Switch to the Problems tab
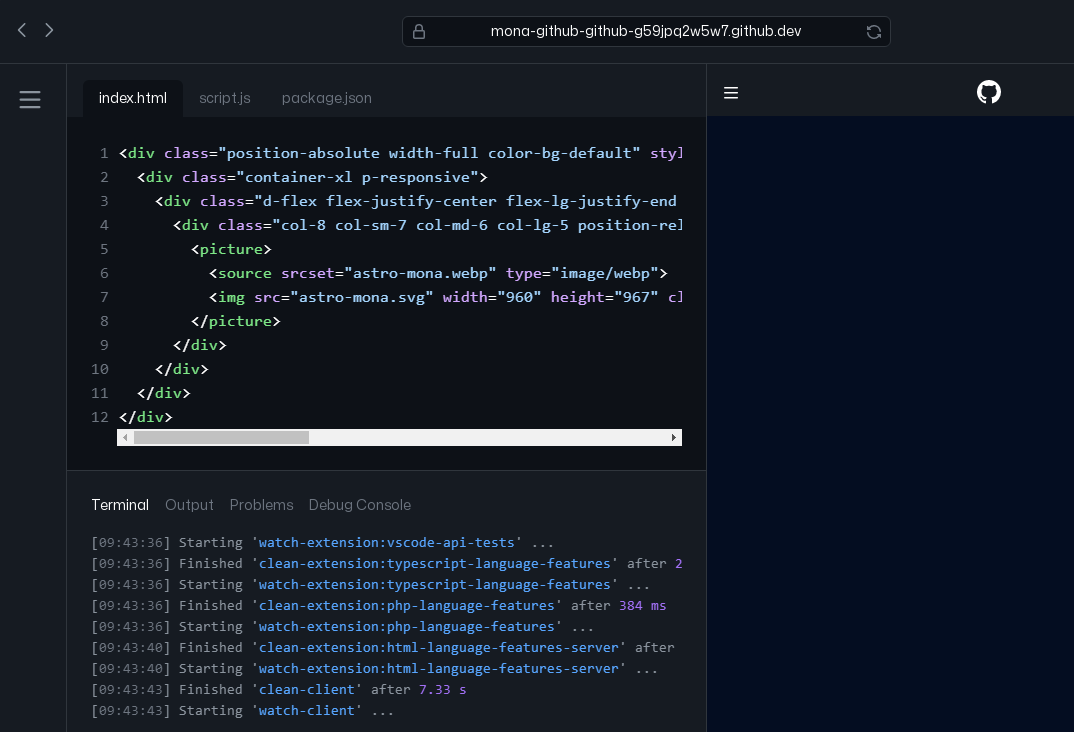The width and height of the screenshot is (1074, 732). [261, 505]
